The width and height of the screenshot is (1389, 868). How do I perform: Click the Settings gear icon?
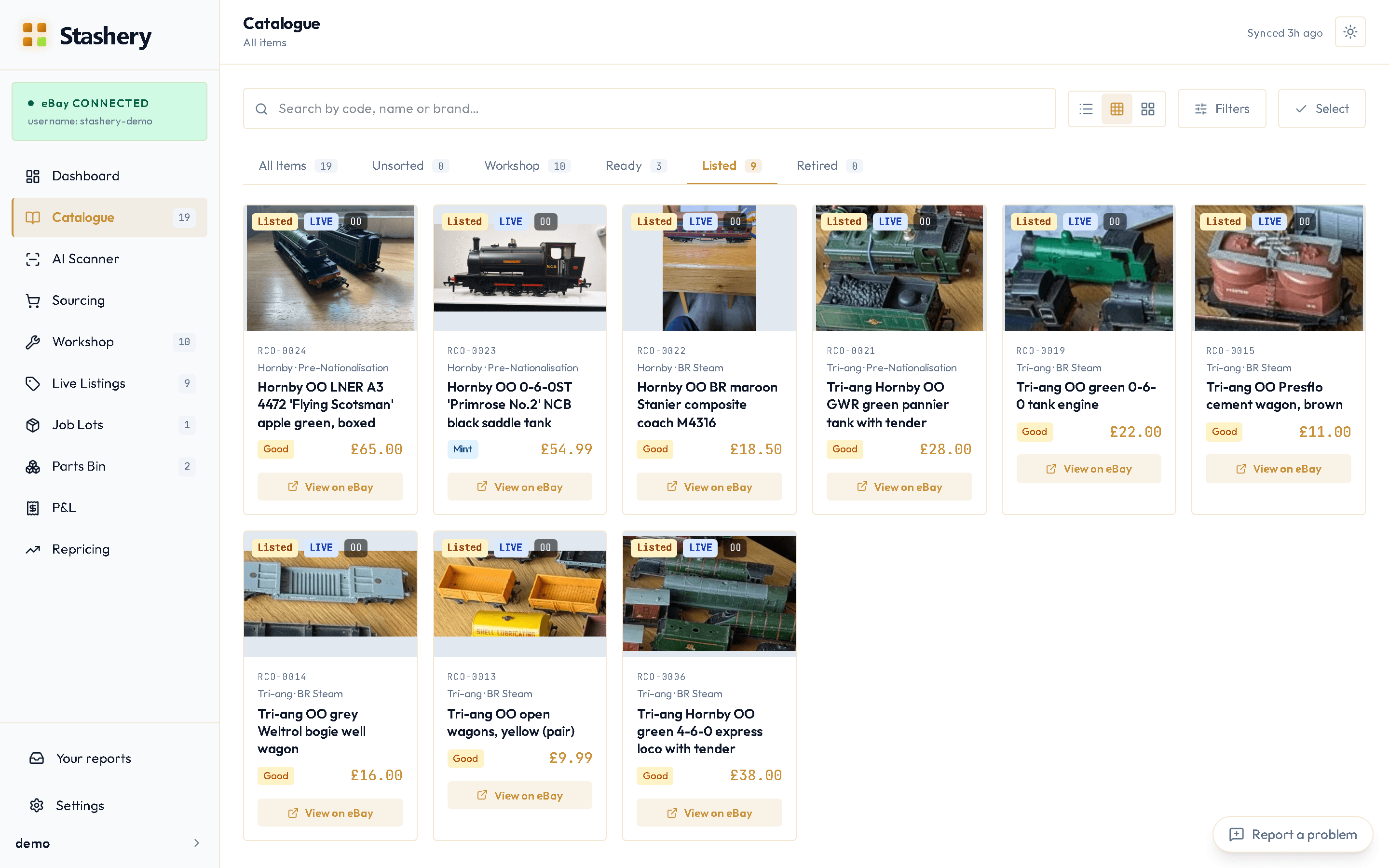pos(37,805)
